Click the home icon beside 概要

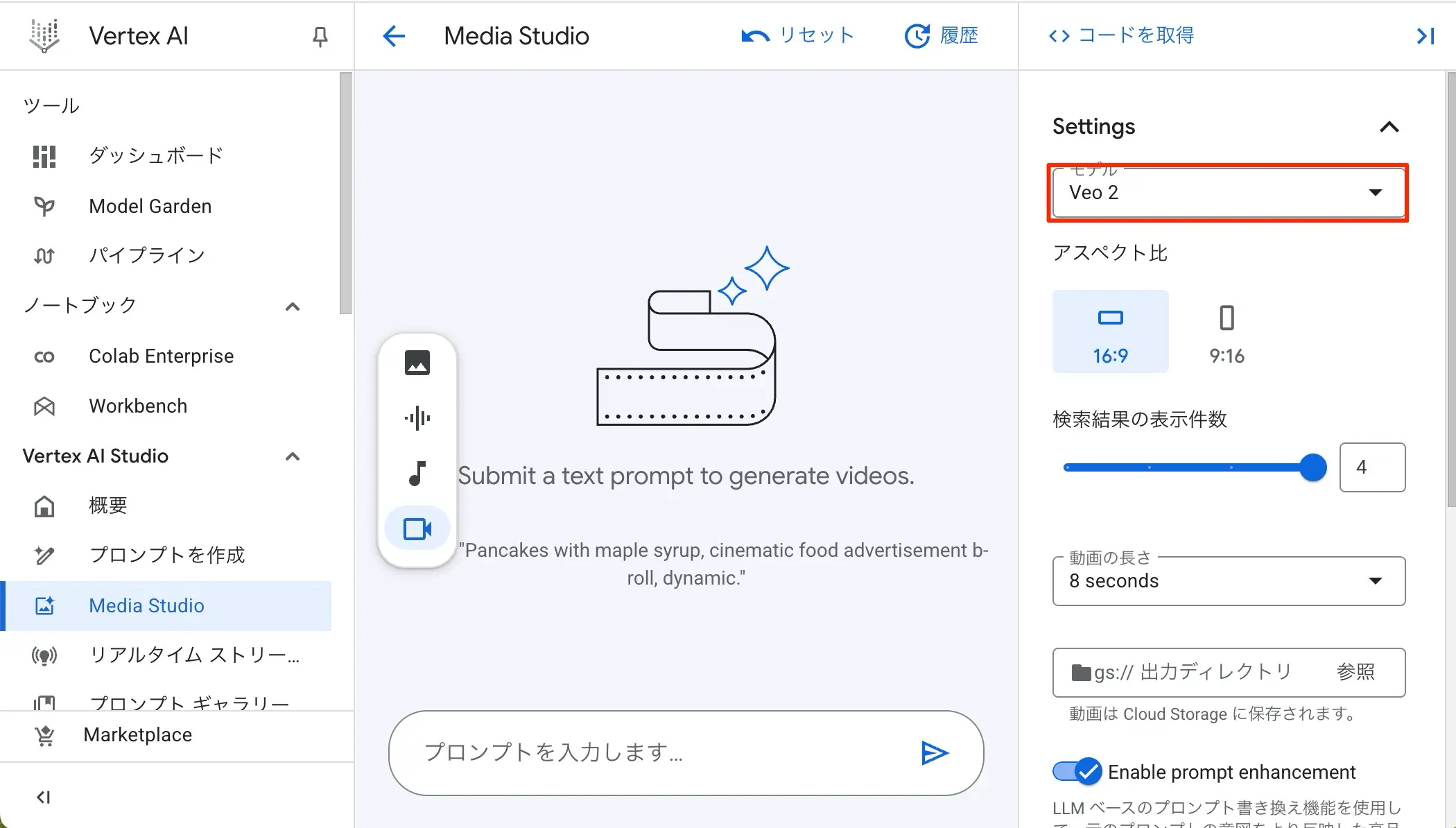coord(44,506)
